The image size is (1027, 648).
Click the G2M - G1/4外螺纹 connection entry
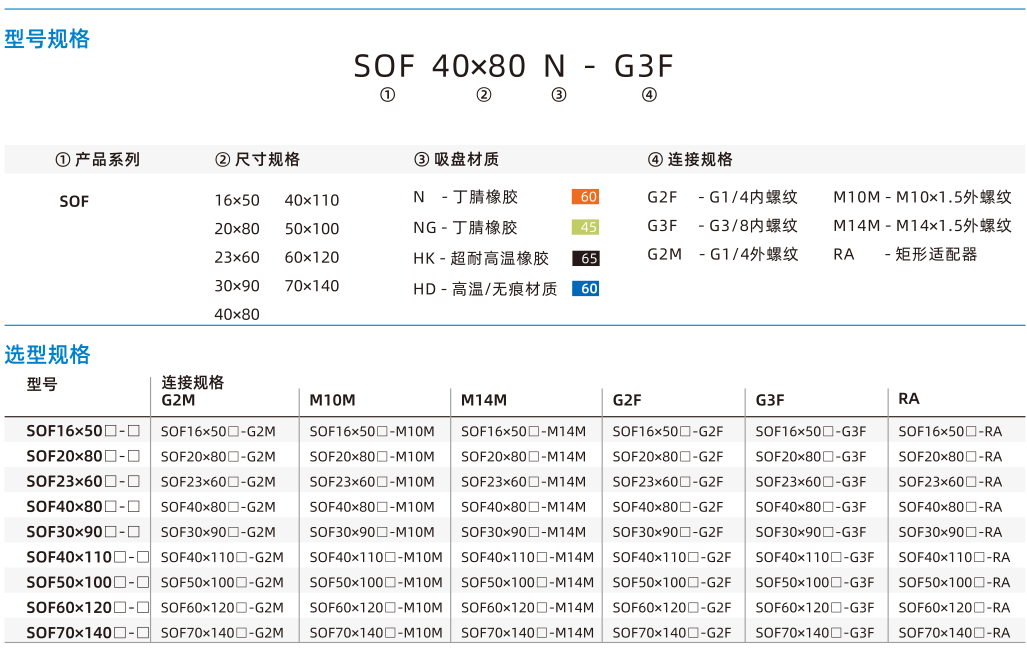coord(722,254)
